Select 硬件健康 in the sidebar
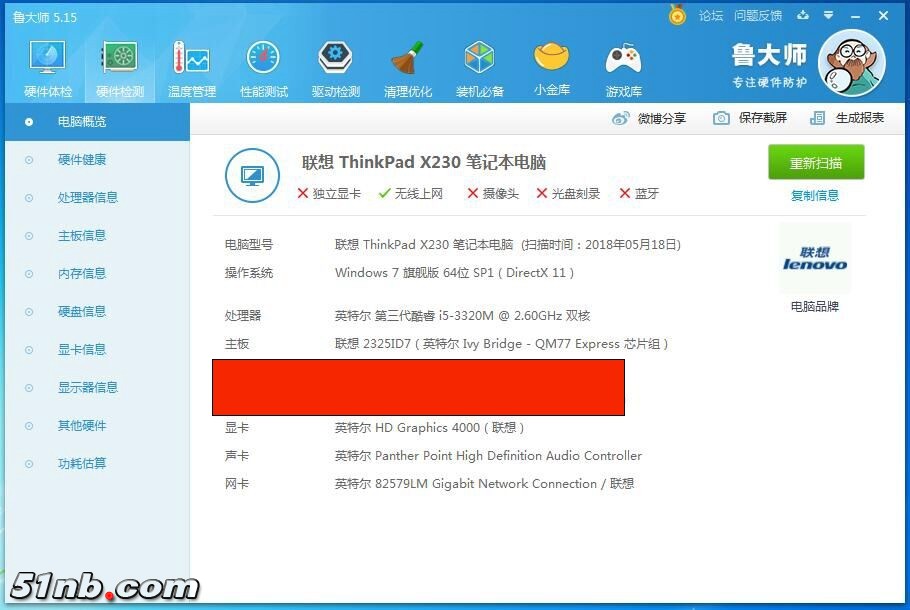Image resolution: width=910 pixels, height=610 pixels. click(x=82, y=160)
